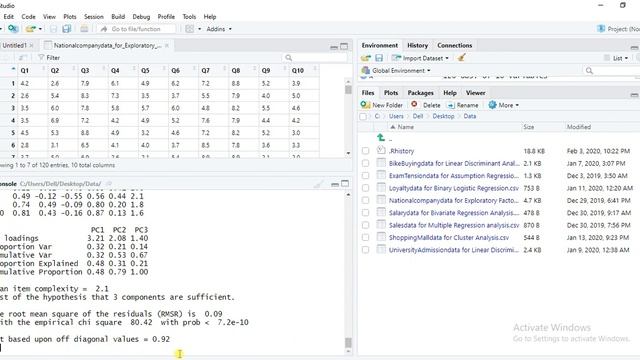This screenshot has height=360, width=640.
Task: Close the Nationalcompanydata_for_Exploratory tab
Action: coord(167,45)
